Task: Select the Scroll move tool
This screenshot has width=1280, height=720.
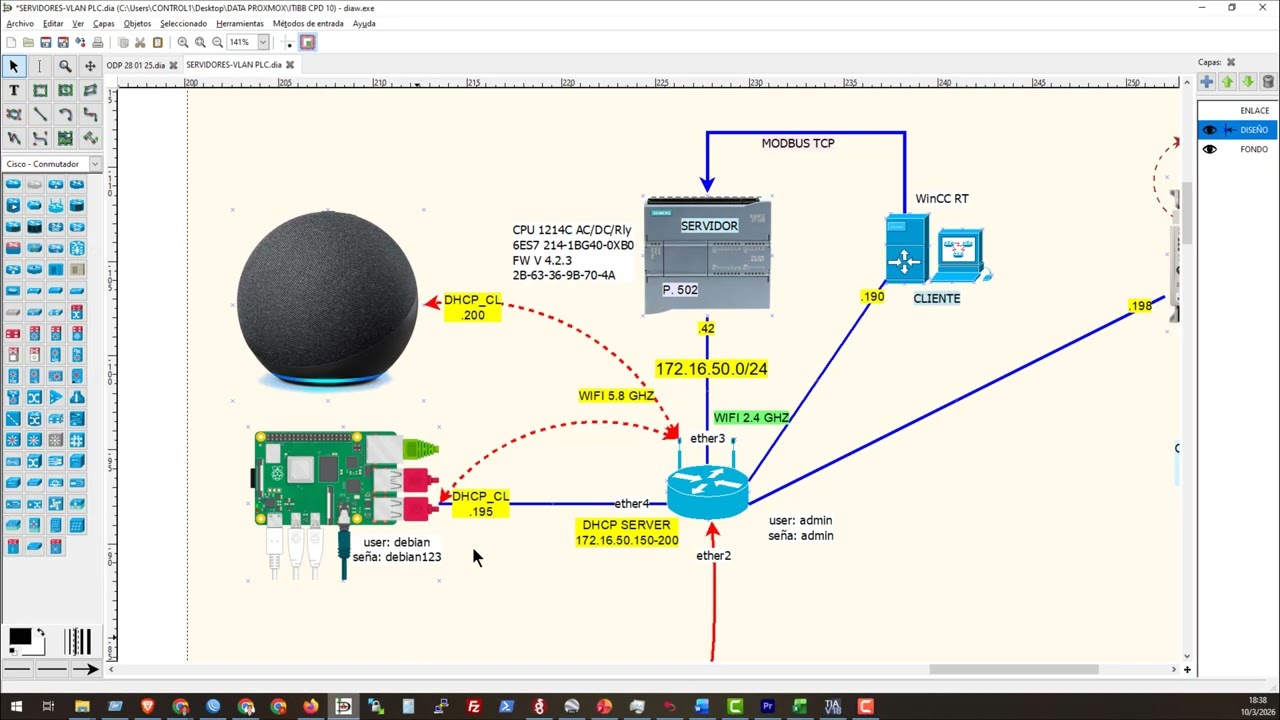Action: pyautogui.click(x=90, y=66)
